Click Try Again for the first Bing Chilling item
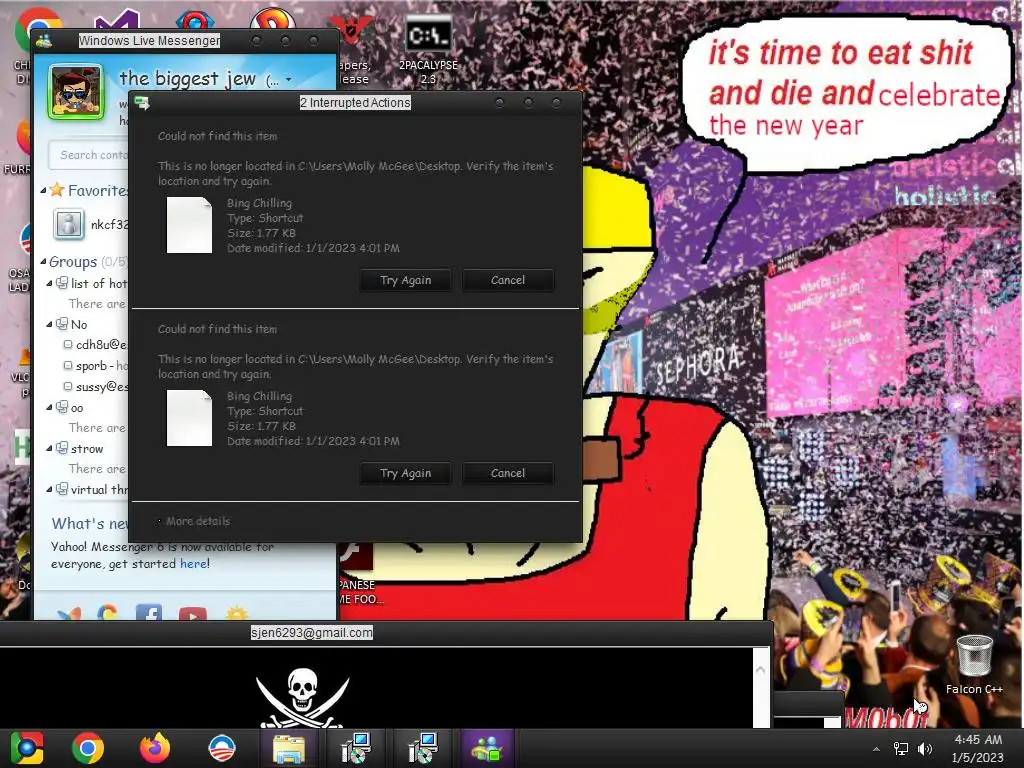1024x768 pixels. point(406,280)
